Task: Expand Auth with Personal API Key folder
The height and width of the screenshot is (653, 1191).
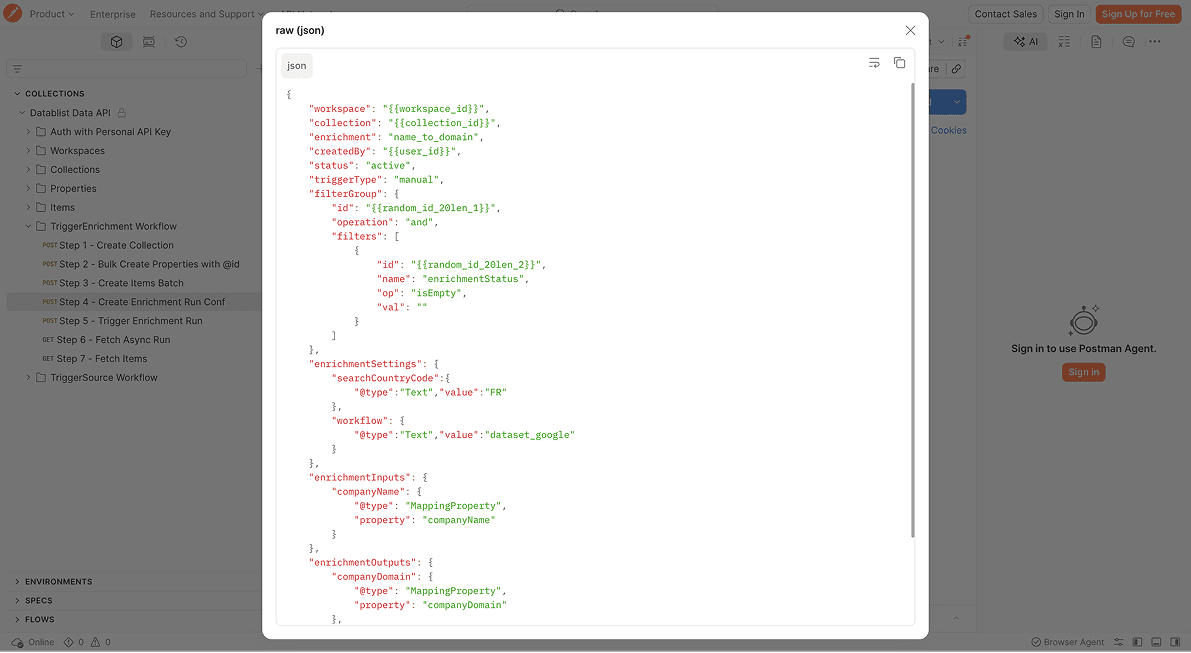Action: (x=28, y=131)
